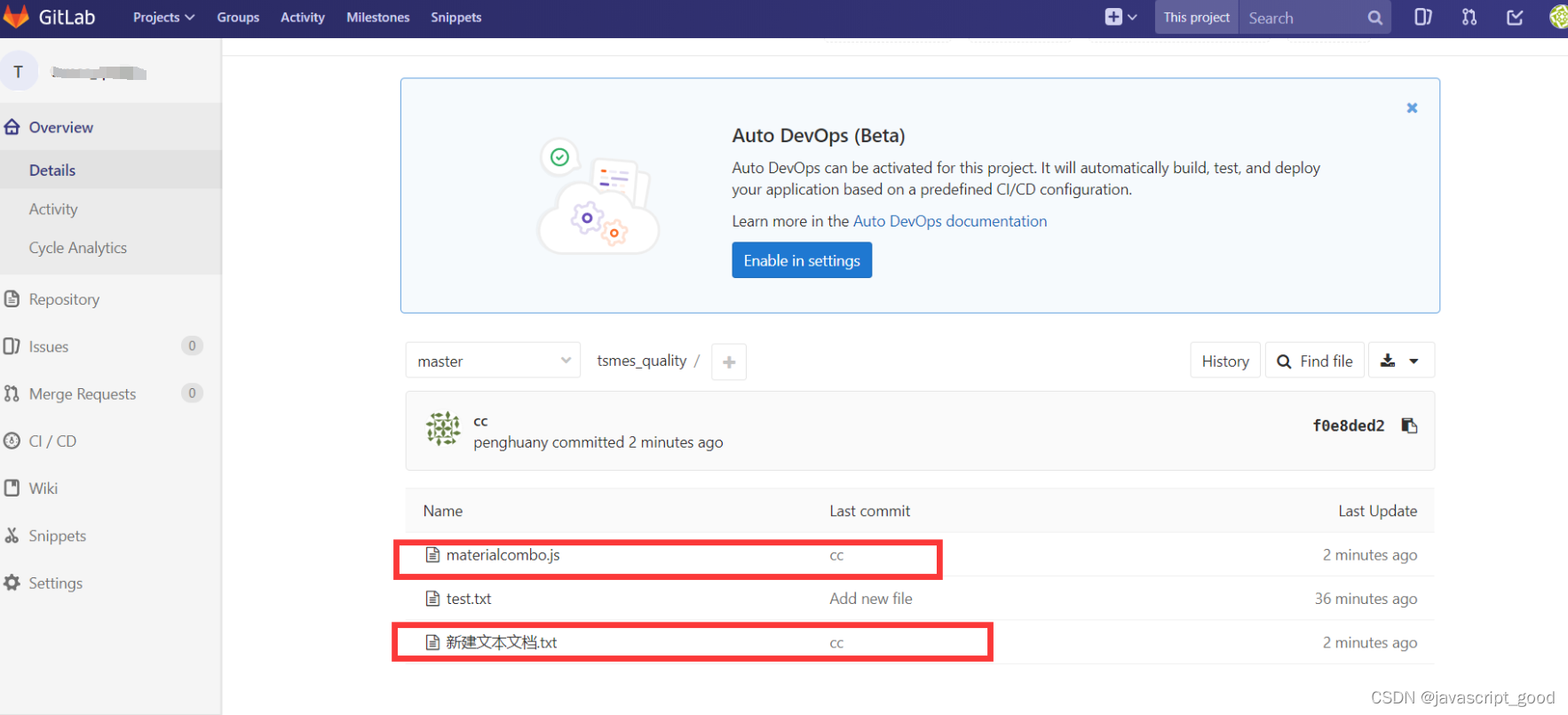
Task: Click the project avatar letter T
Action: coord(19,72)
